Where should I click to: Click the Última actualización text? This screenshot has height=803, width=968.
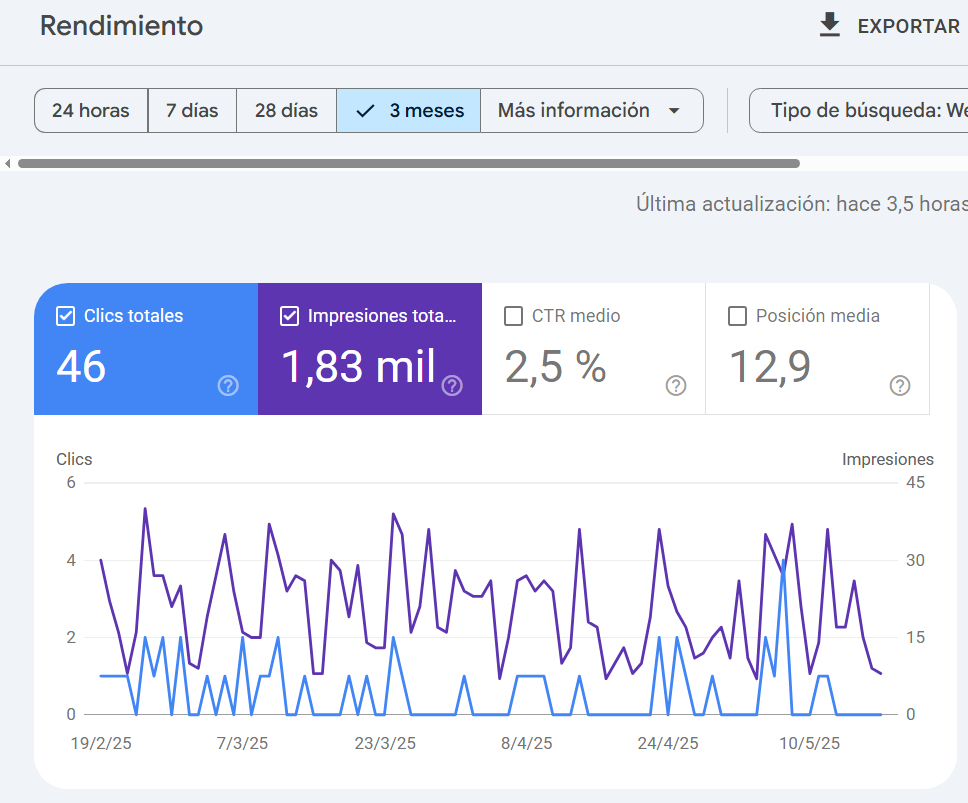(802, 204)
